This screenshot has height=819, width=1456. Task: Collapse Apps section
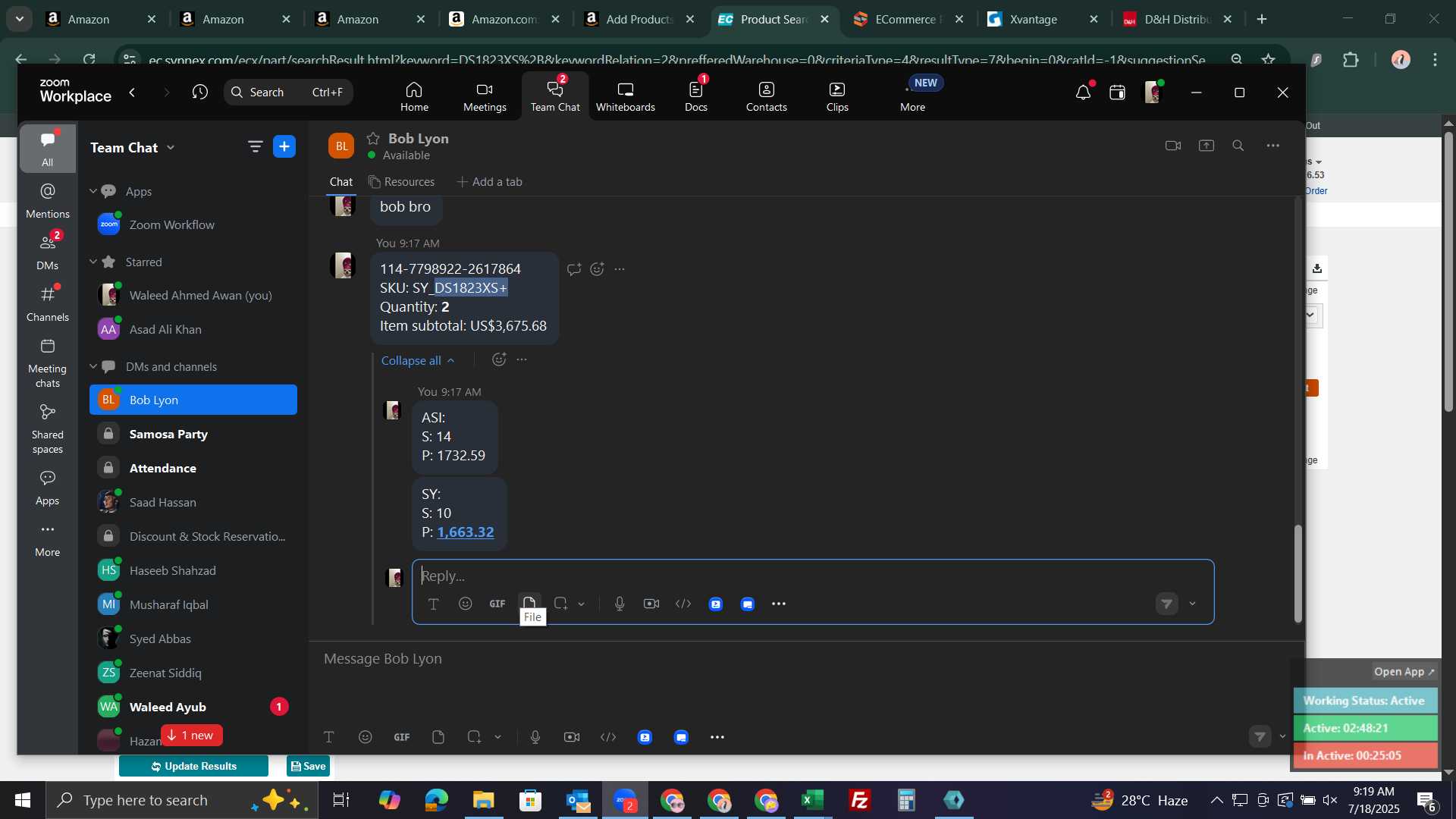(93, 191)
